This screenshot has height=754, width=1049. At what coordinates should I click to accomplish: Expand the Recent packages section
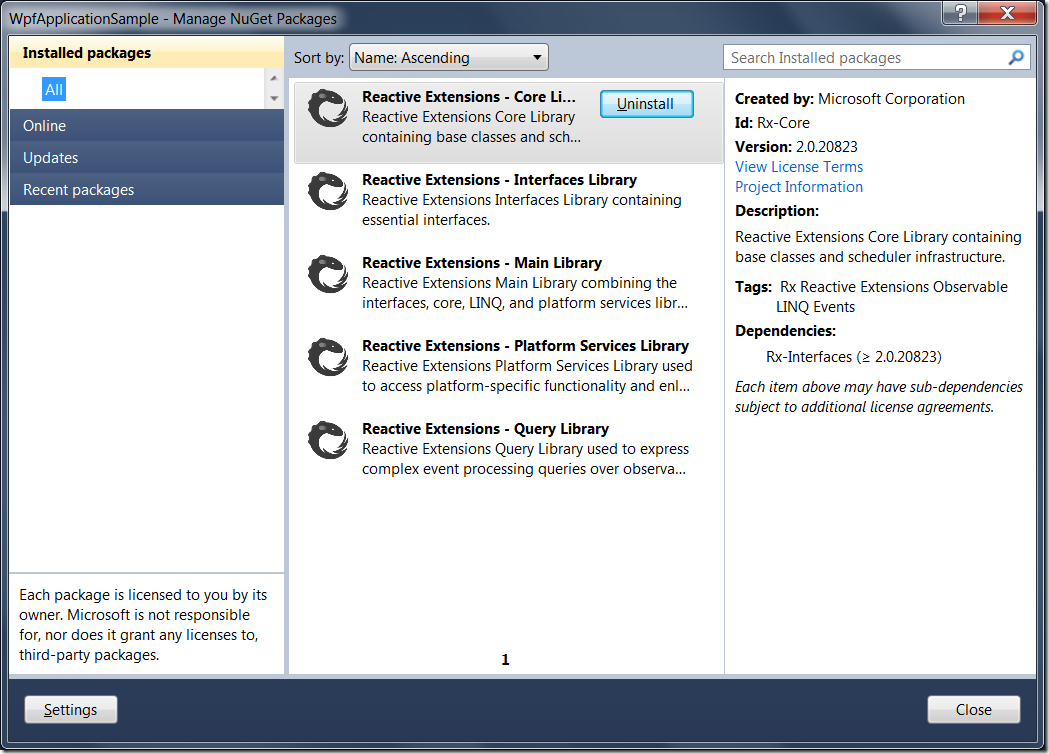(147, 190)
